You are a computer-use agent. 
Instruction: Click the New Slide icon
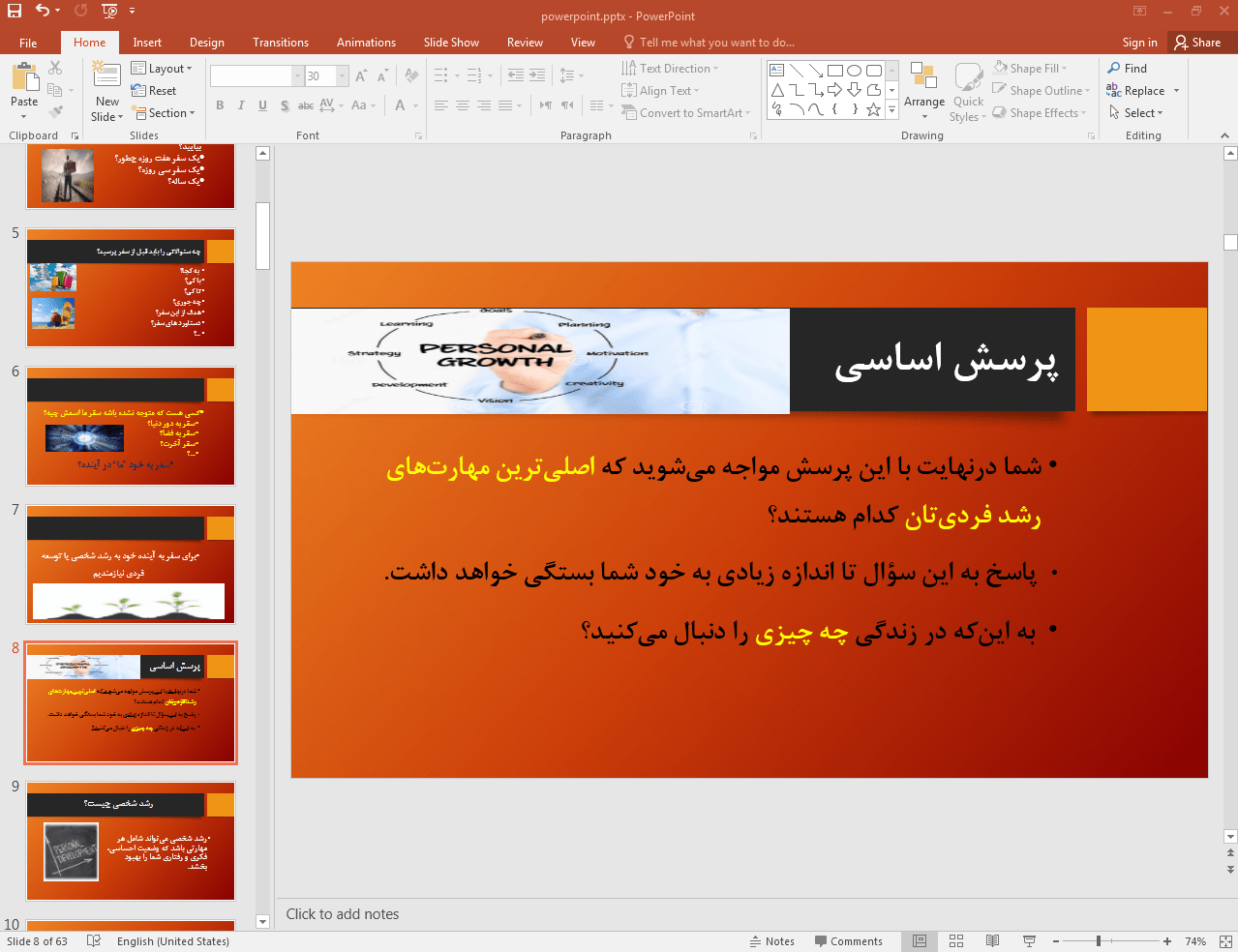[106, 79]
